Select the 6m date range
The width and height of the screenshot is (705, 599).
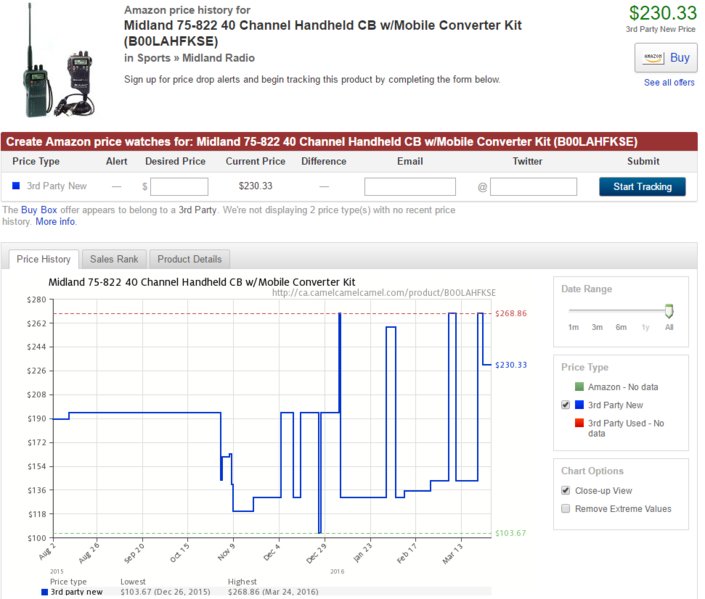[621, 327]
